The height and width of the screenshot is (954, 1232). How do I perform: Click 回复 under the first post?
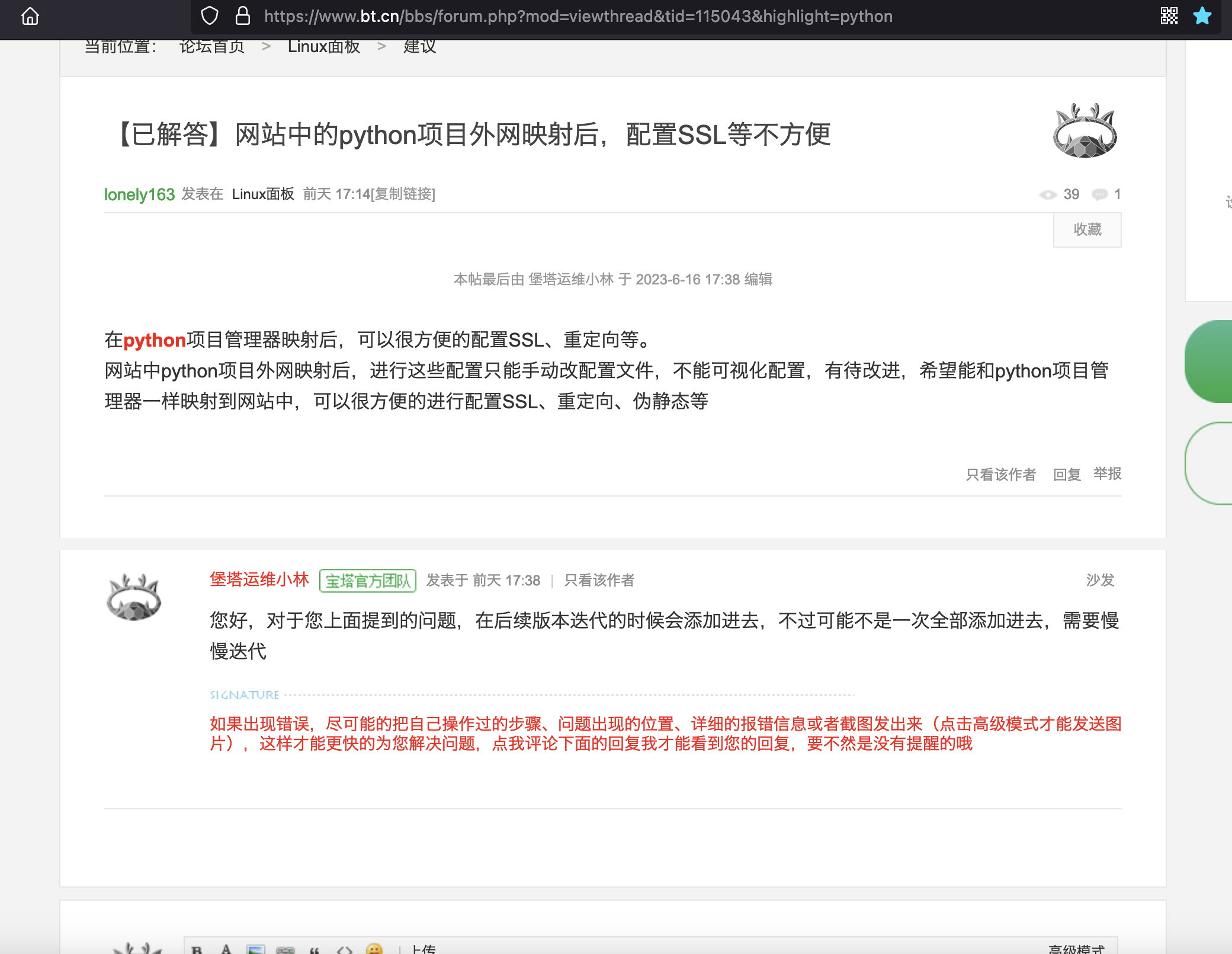pos(1067,475)
